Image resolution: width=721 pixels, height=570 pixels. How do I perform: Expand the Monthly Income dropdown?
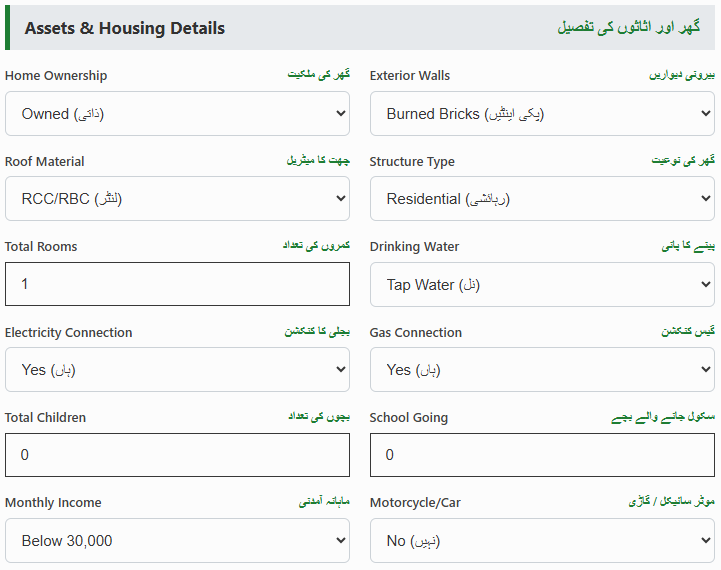point(177,541)
